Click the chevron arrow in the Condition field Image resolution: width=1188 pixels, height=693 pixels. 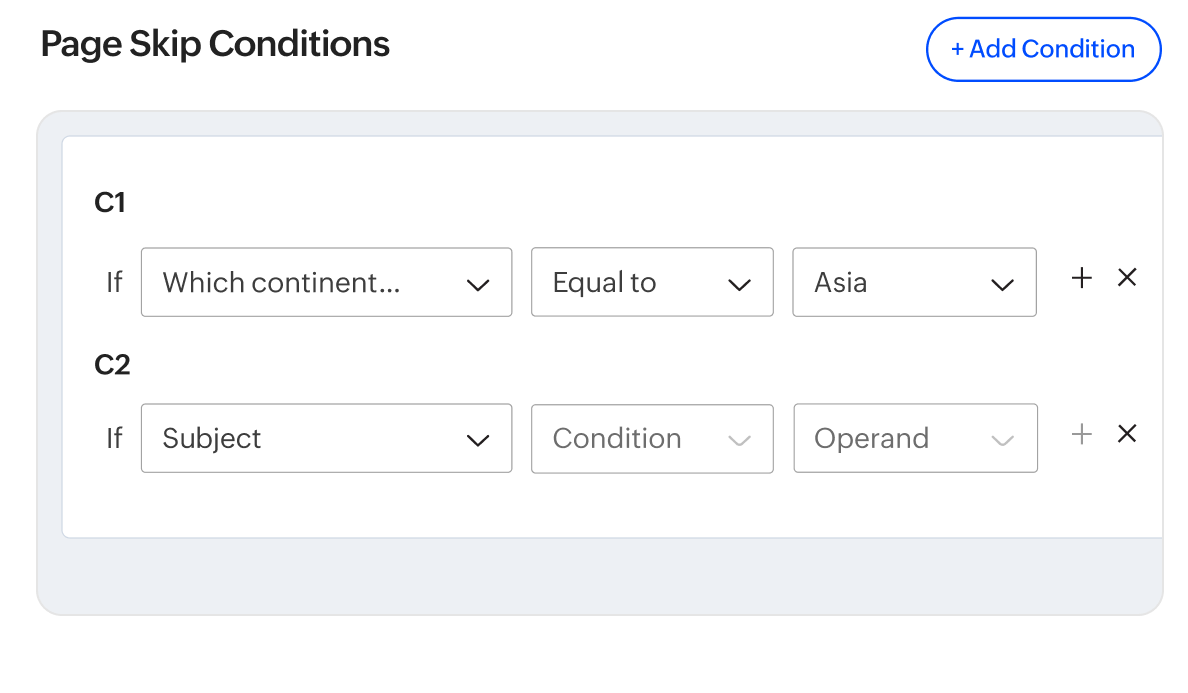[x=739, y=440]
